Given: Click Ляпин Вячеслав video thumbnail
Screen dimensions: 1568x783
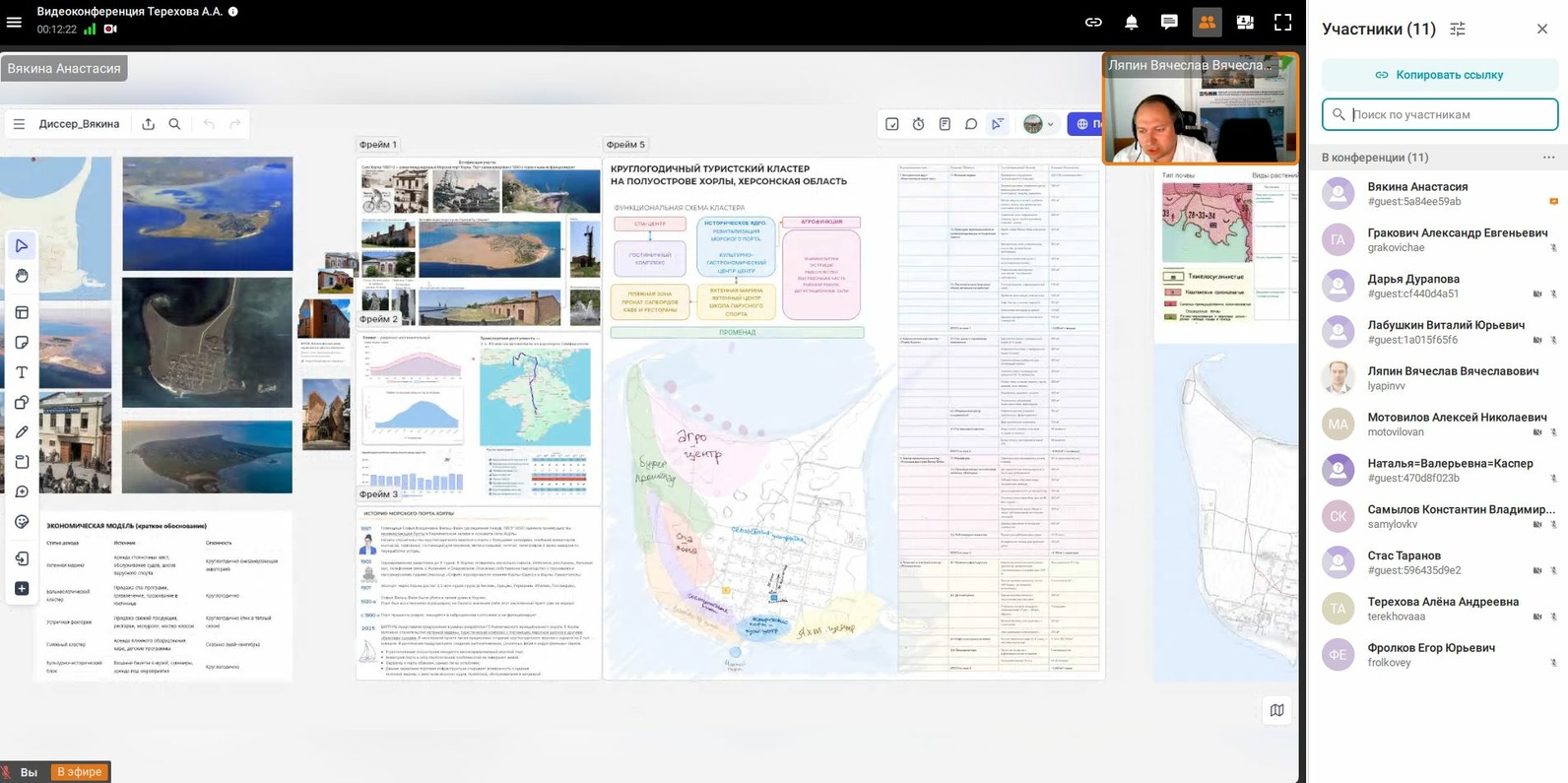Looking at the screenshot, I should (x=1201, y=108).
